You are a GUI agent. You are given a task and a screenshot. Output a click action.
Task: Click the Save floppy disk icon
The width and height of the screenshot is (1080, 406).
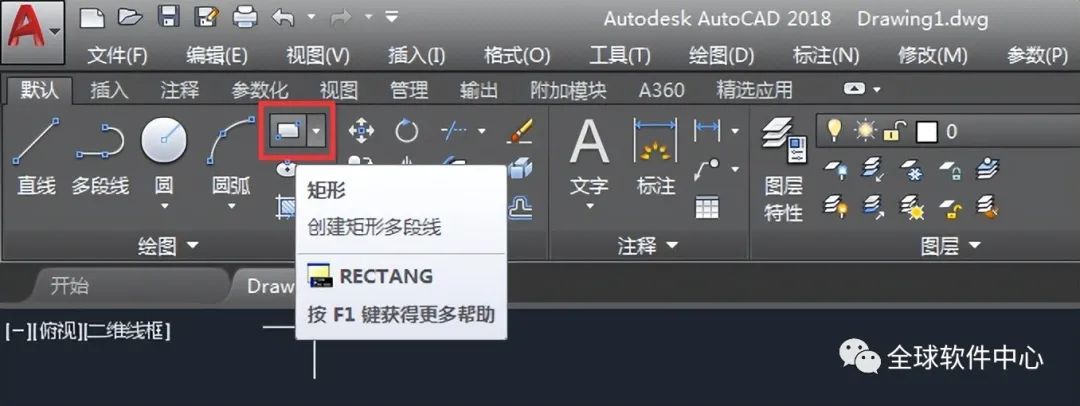point(167,17)
